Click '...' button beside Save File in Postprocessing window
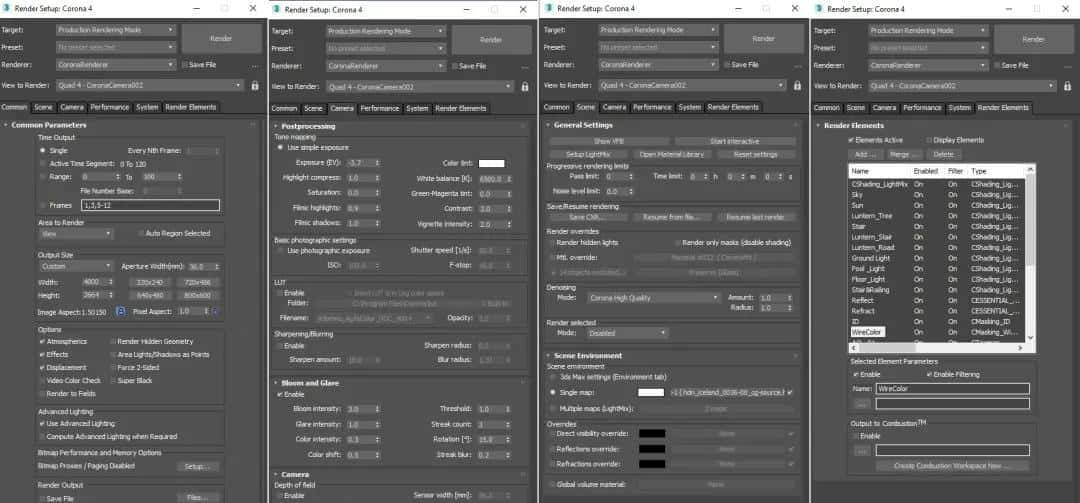1080x503 pixels. pyautogui.click(x=525, y=67)
